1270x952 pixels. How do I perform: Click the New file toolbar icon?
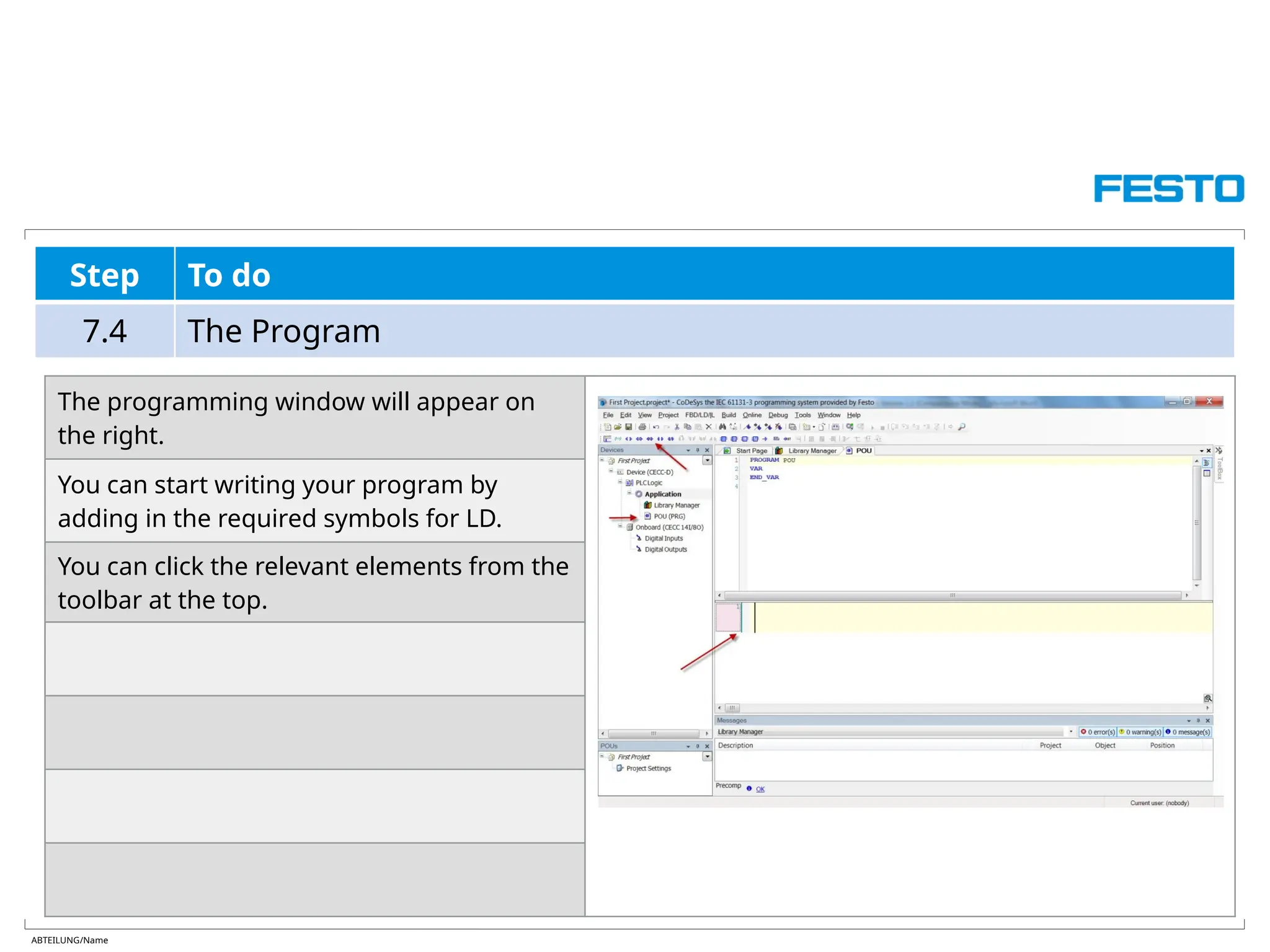point(608,427)
